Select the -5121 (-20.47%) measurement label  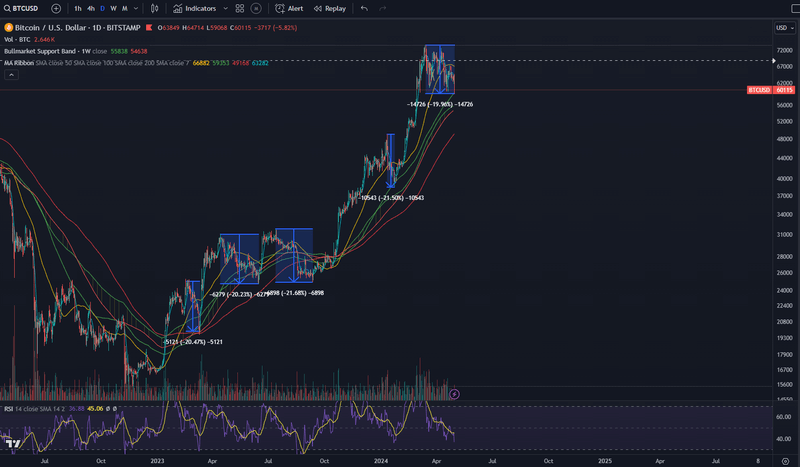click(193, 342)
